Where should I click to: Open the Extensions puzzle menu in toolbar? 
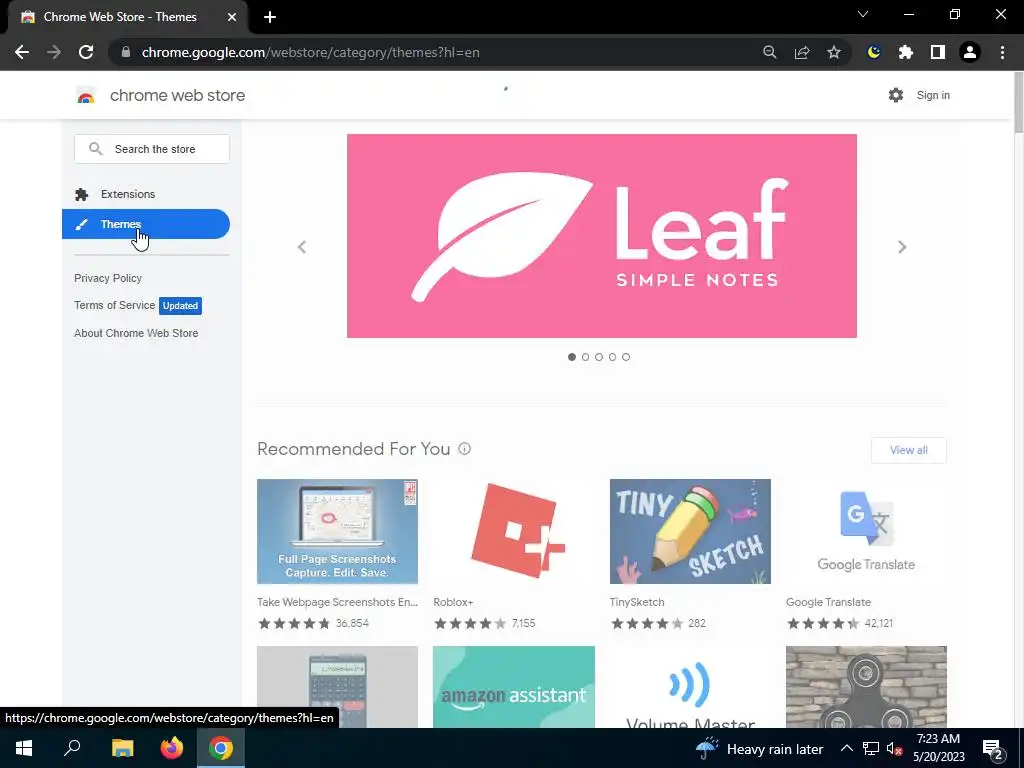[906, 52]
